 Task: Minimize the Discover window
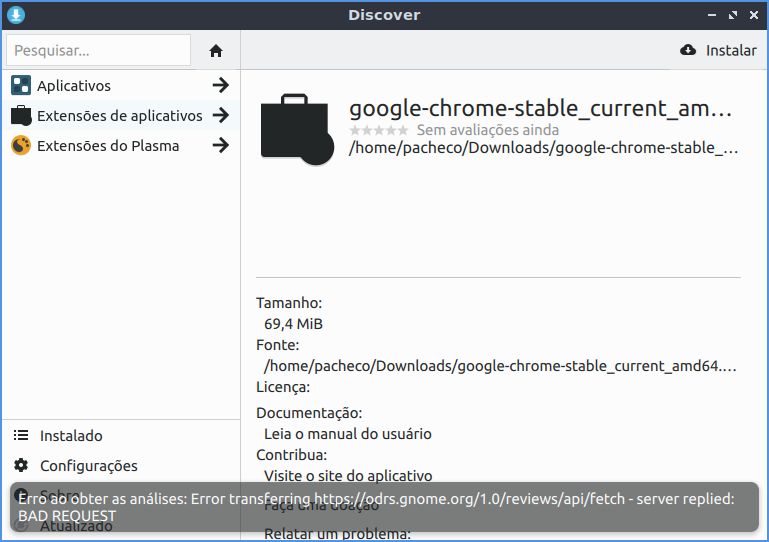[712, 15]
